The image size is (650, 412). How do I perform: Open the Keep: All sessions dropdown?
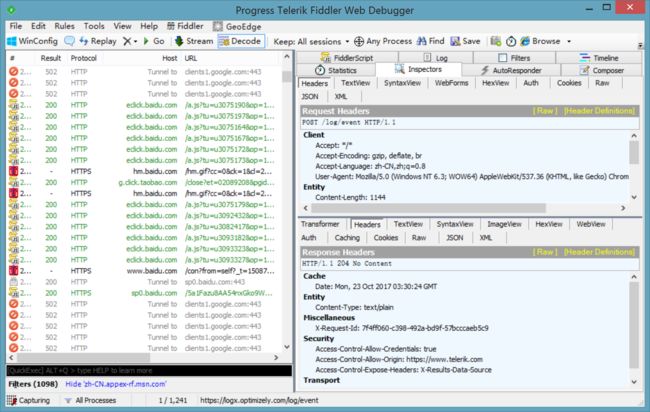[x=311, y=41]
